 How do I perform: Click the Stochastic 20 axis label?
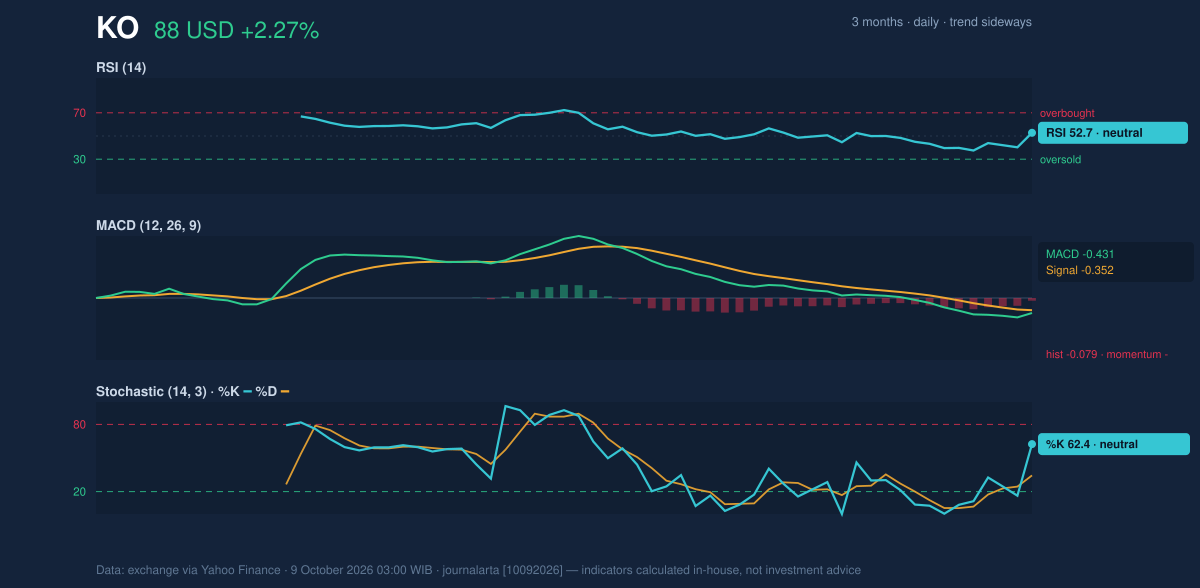coord(79,492)
